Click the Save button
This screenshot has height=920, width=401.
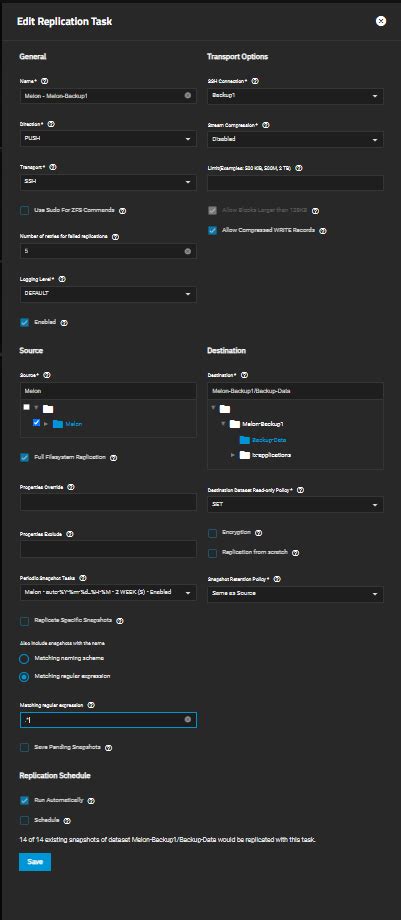35,862
